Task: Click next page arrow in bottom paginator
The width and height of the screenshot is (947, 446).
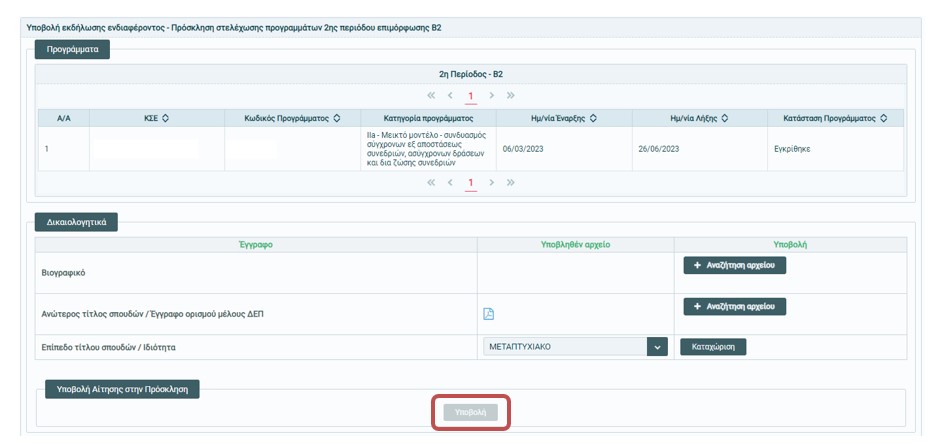Action: [491, 183]
